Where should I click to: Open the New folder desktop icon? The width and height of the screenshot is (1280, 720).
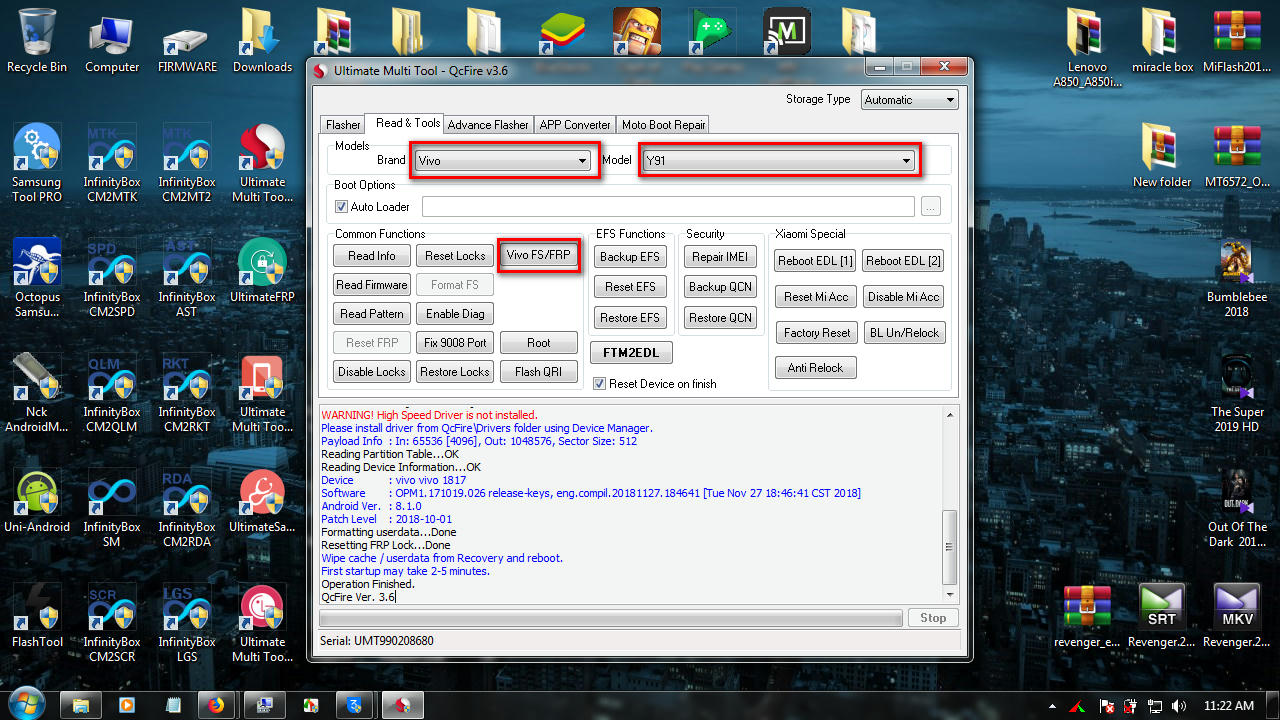tap(1162, 156)
